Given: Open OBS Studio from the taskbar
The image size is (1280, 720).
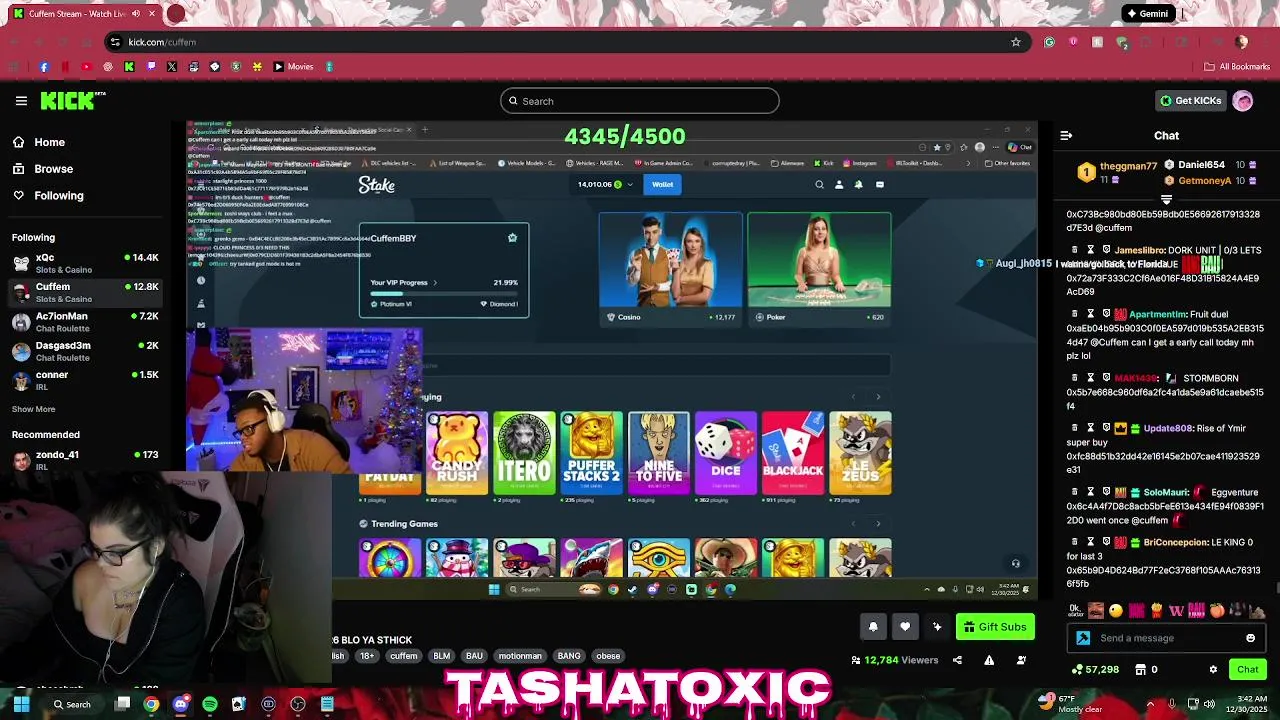Looking at the screenshot, I should 297,704.
